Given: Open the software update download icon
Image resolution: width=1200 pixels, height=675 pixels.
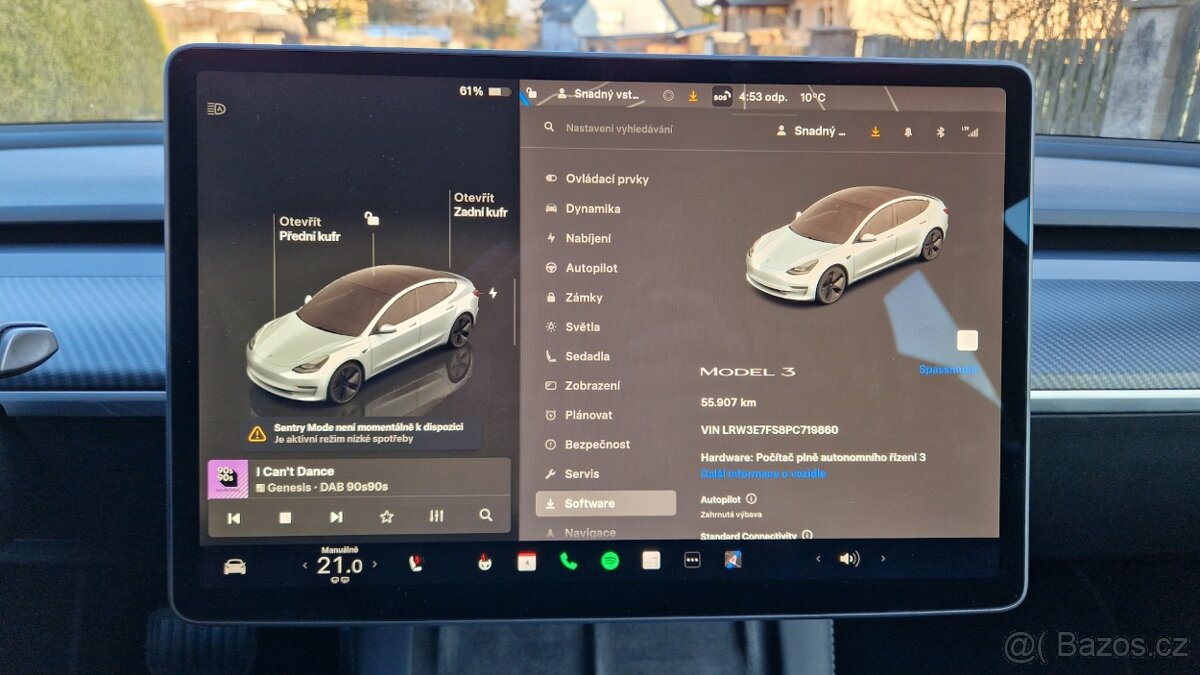Looking at the screenshot, I should coord(875,131).
